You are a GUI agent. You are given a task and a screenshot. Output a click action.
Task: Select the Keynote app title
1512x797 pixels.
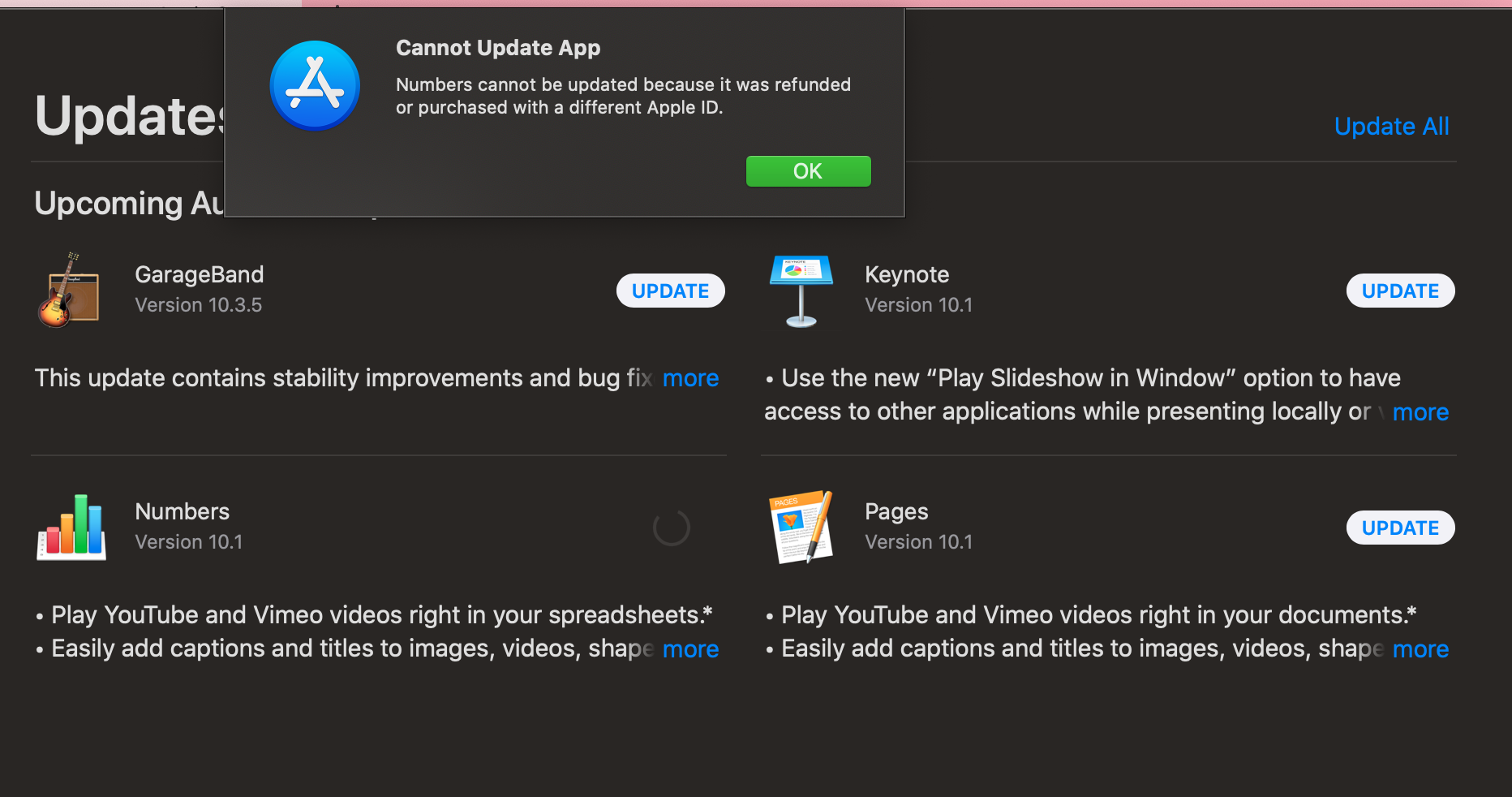pos(907,274)
